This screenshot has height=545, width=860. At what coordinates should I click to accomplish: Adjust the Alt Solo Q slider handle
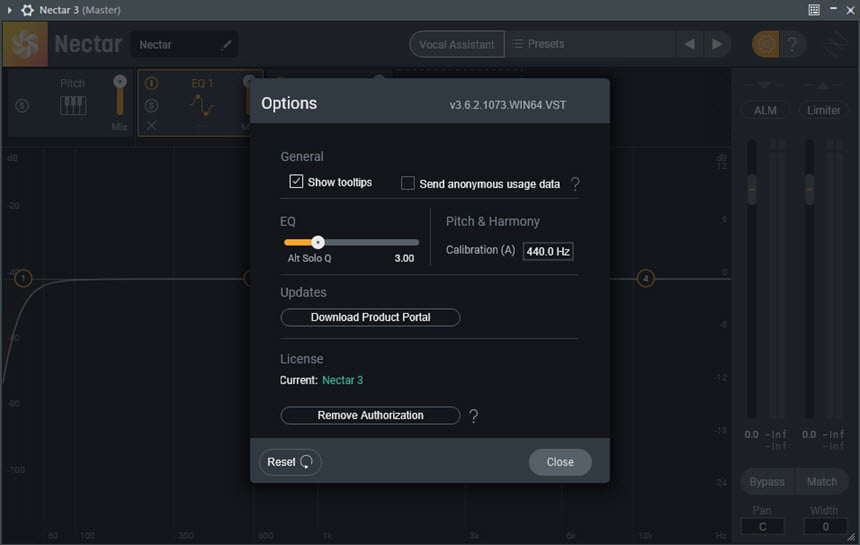point(318,242)
